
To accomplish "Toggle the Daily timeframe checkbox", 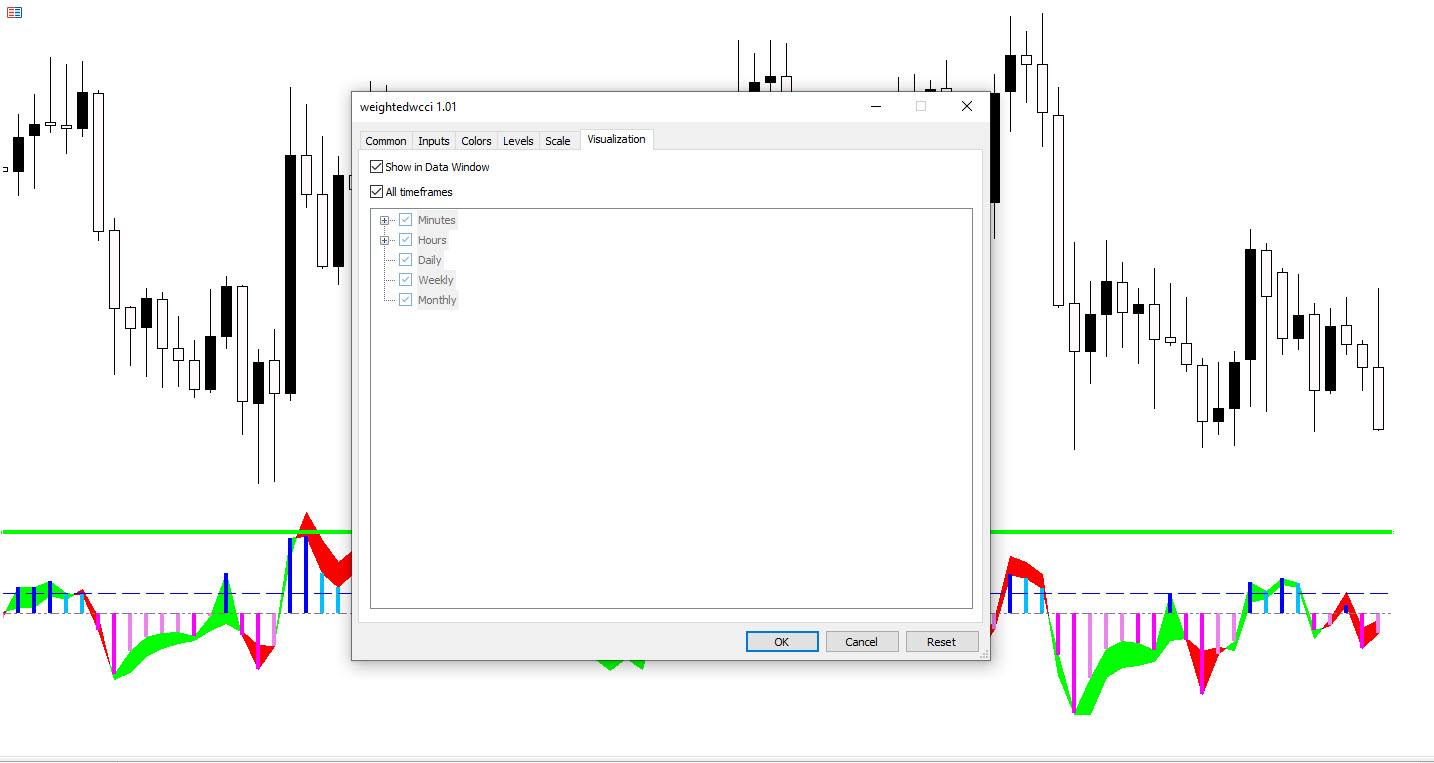I will [x=405, y=260].
